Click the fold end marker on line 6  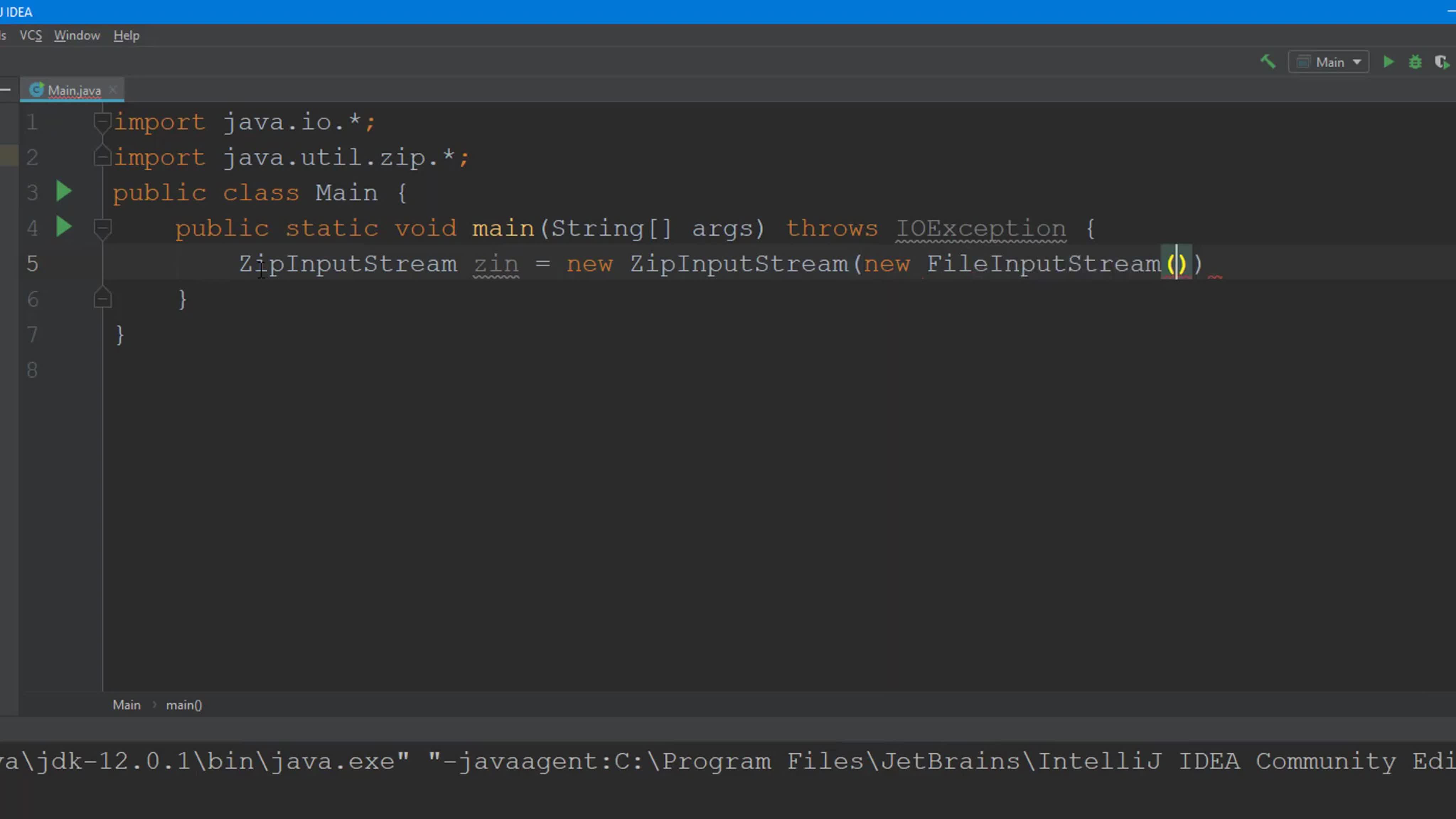pyautogui.click(x=102, y=299)
